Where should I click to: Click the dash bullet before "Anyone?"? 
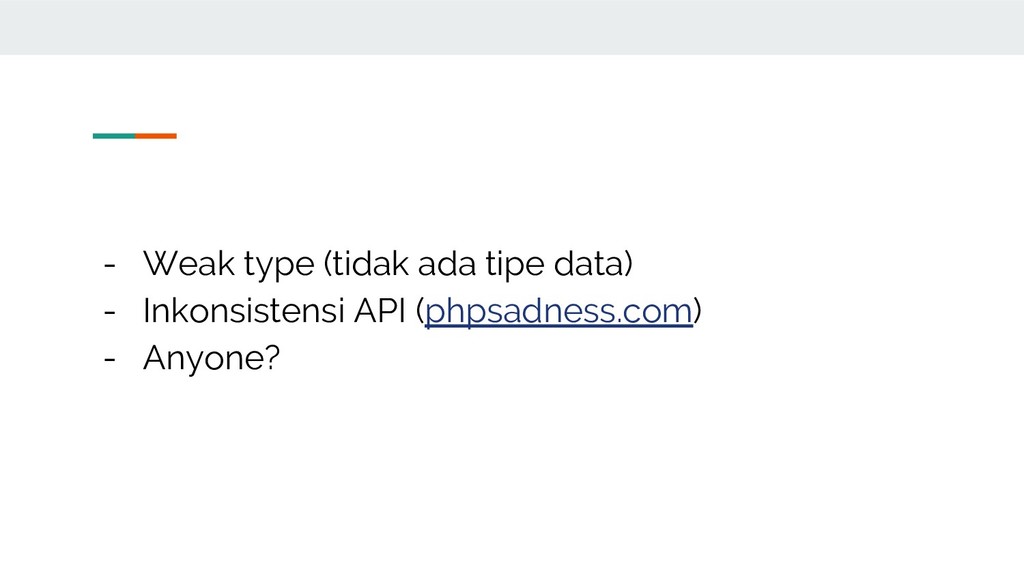tap(109, 358)
